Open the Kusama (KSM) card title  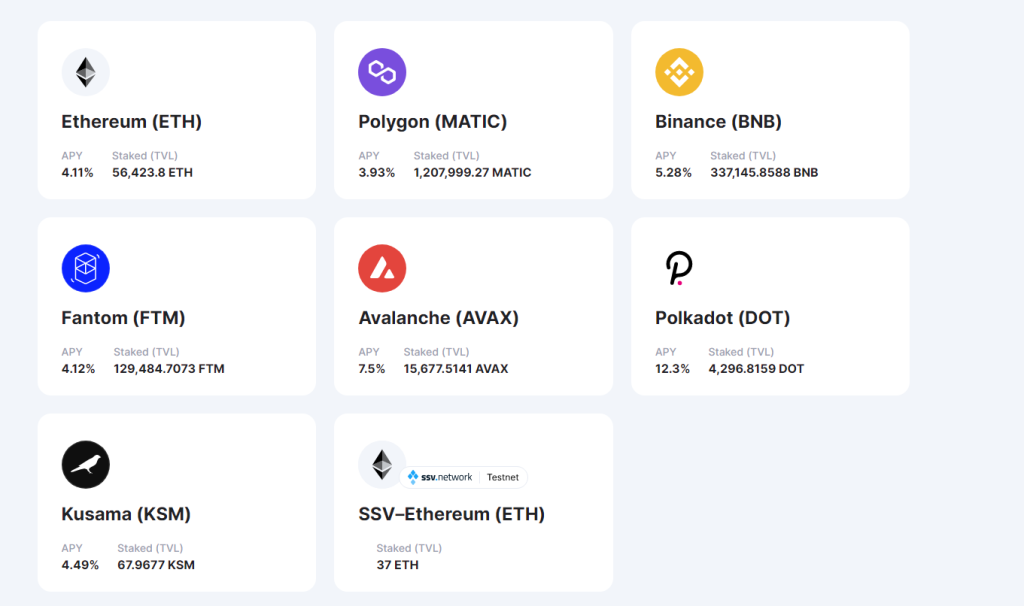pos(126,514)
